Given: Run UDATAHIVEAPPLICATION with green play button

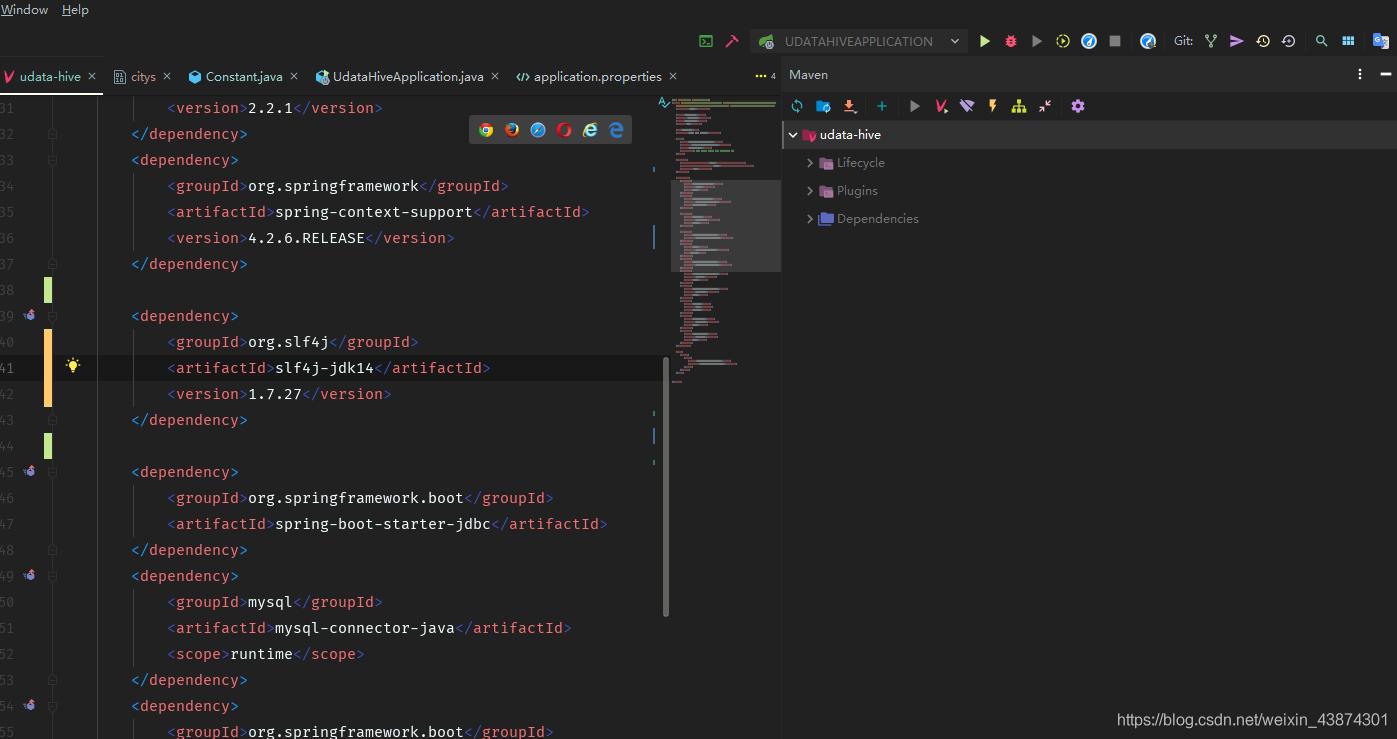Looking at the screenshot, I should tap(985, 41).
